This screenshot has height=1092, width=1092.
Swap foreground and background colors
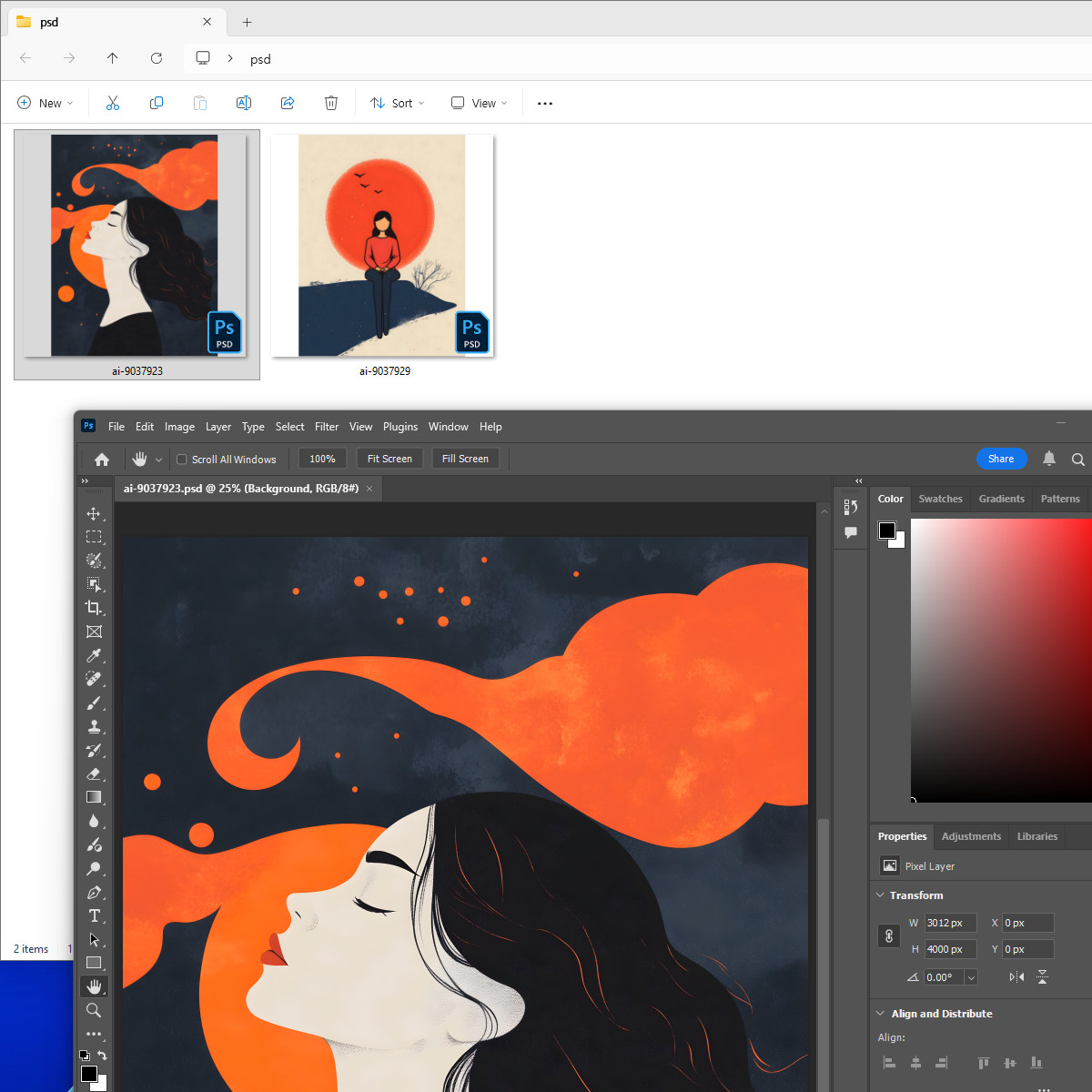[x=103, y=1056]
